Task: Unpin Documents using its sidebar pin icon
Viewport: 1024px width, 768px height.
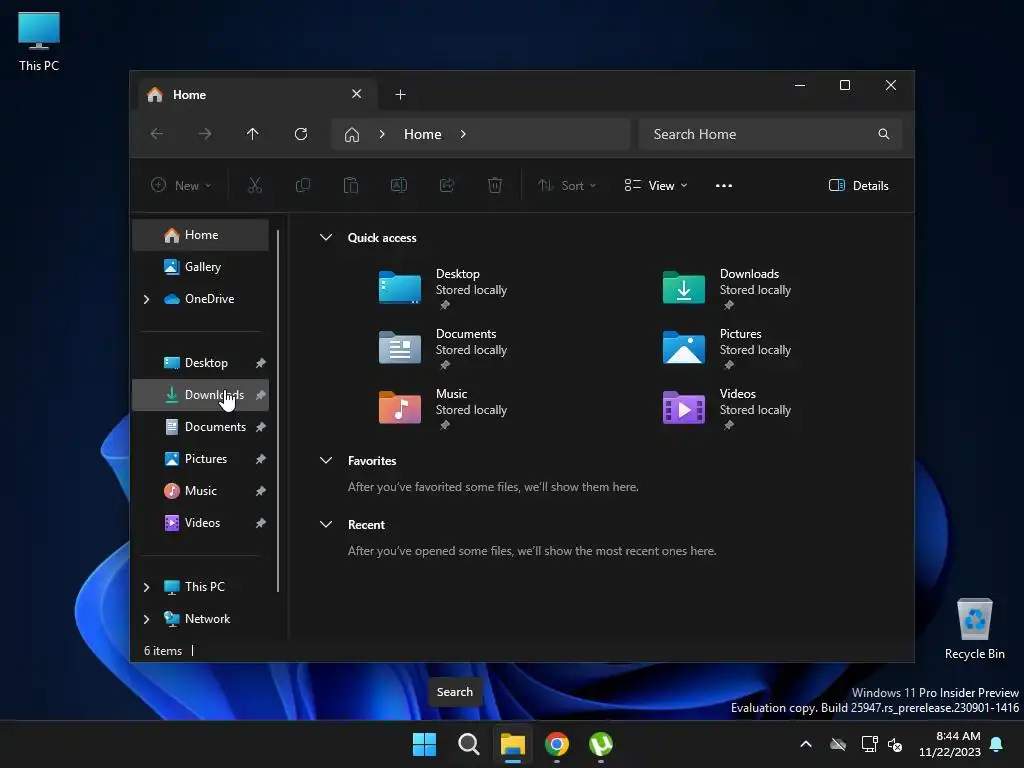Action: coord(260,427)
